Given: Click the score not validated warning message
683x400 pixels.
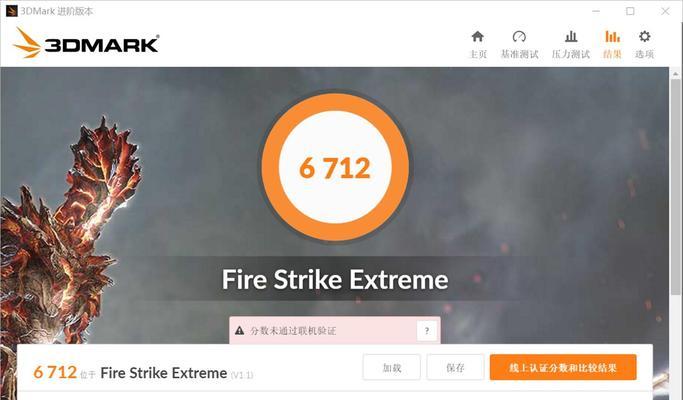Looking at the screenshot, I should (x=293, y=331).
